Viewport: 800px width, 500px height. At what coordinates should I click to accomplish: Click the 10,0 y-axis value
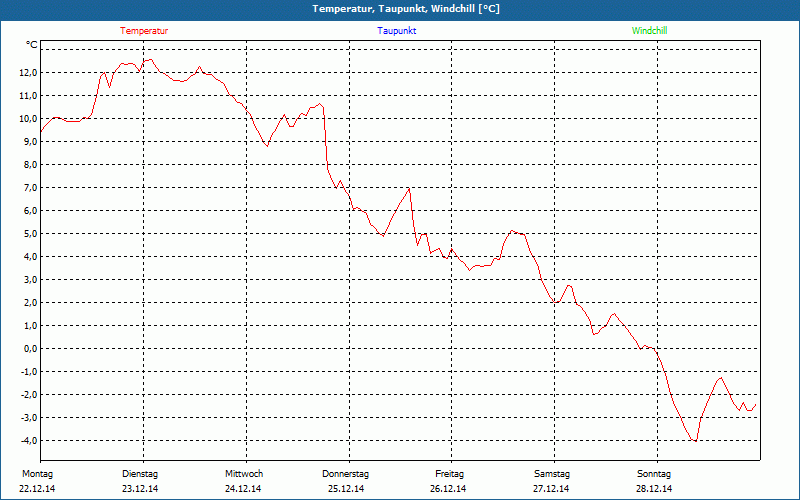(x=28, y=118)
